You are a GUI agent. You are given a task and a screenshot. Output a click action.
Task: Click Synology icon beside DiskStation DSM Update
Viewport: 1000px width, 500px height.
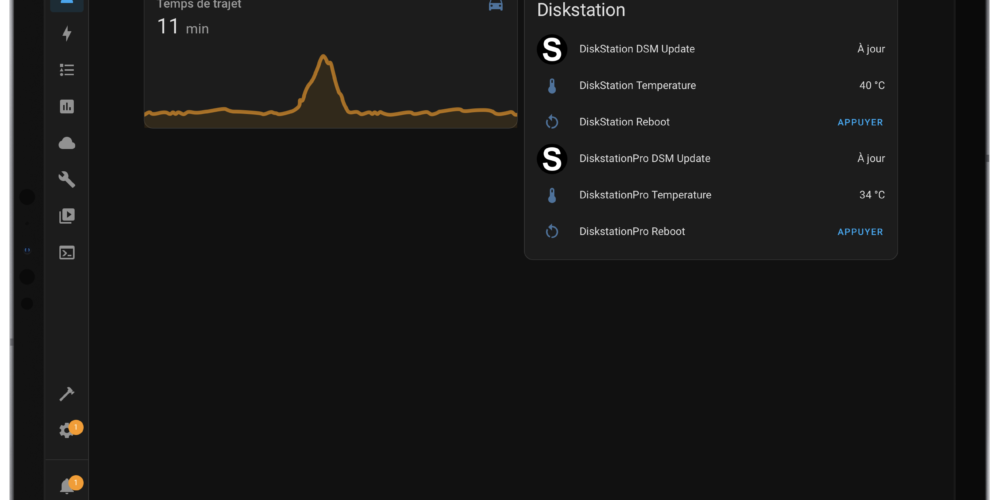[552, 49]
